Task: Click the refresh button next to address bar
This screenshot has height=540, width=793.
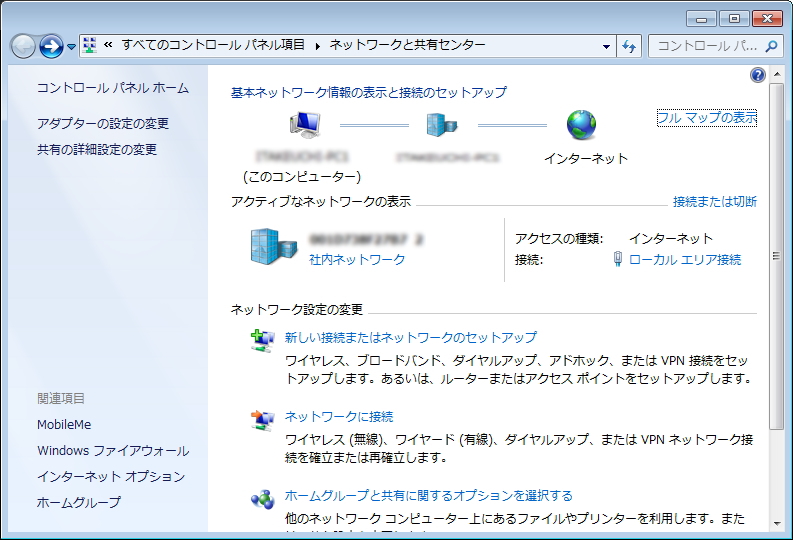Action: (x=629, y=47)
